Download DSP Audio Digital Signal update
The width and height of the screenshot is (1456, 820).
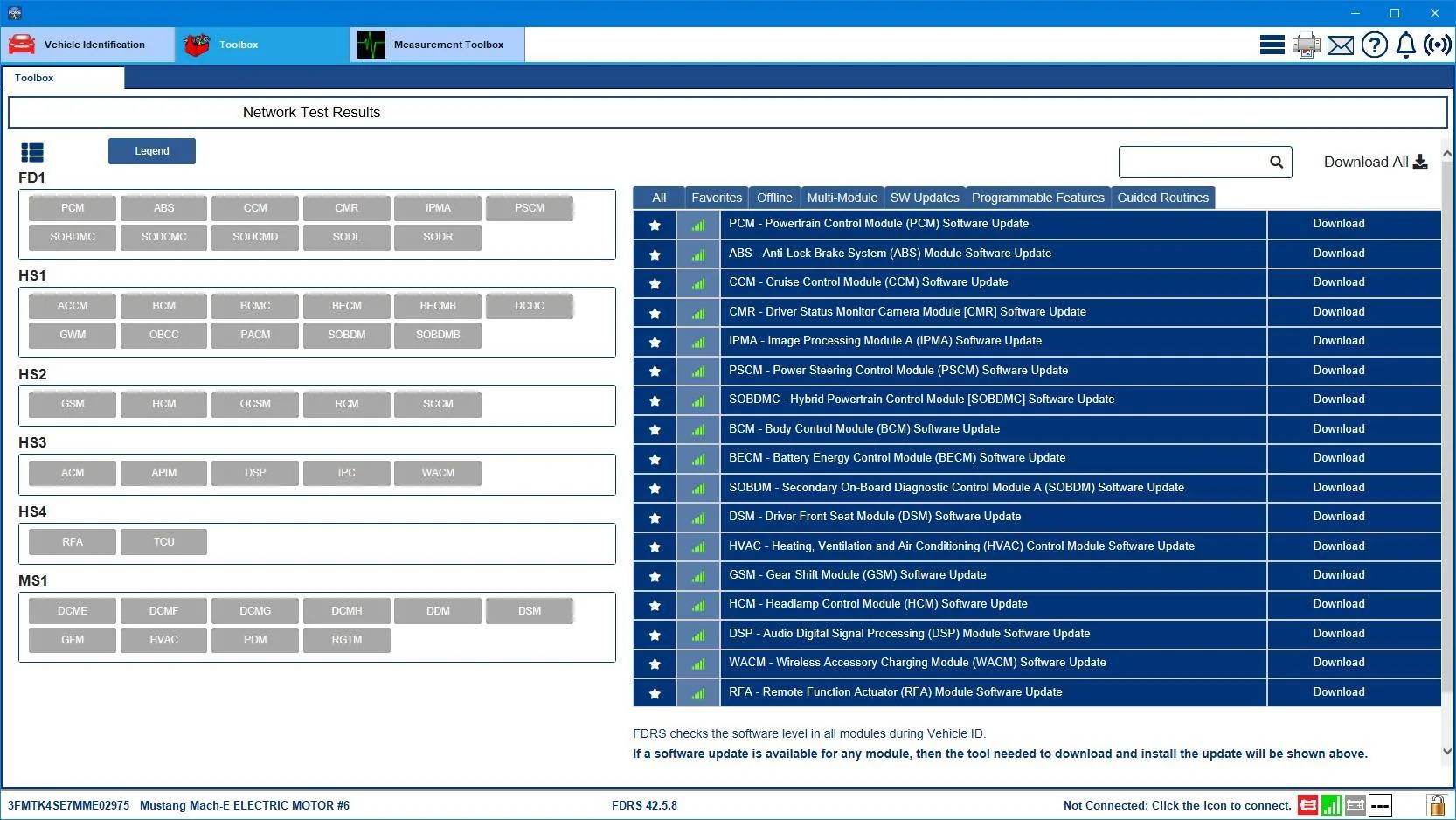1339,634
